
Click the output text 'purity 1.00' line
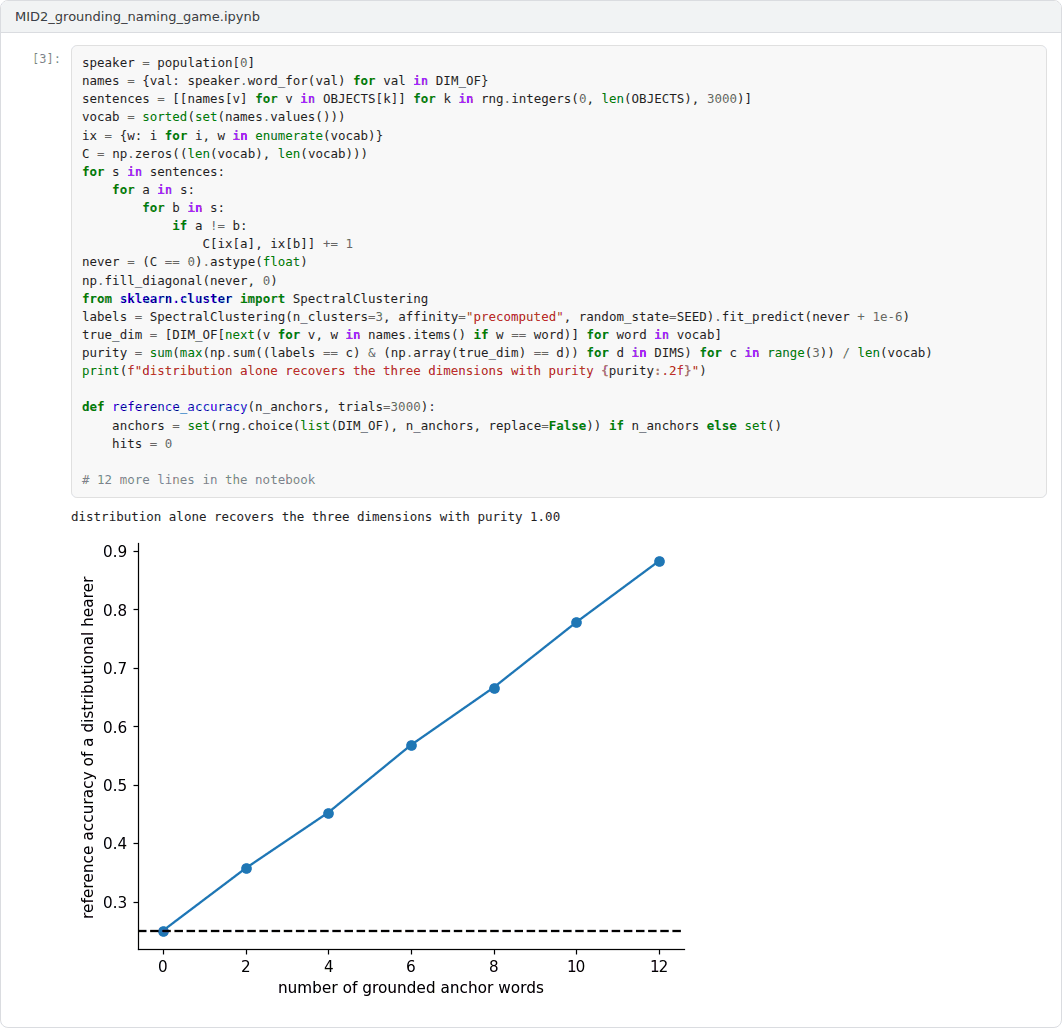(316, 517)
